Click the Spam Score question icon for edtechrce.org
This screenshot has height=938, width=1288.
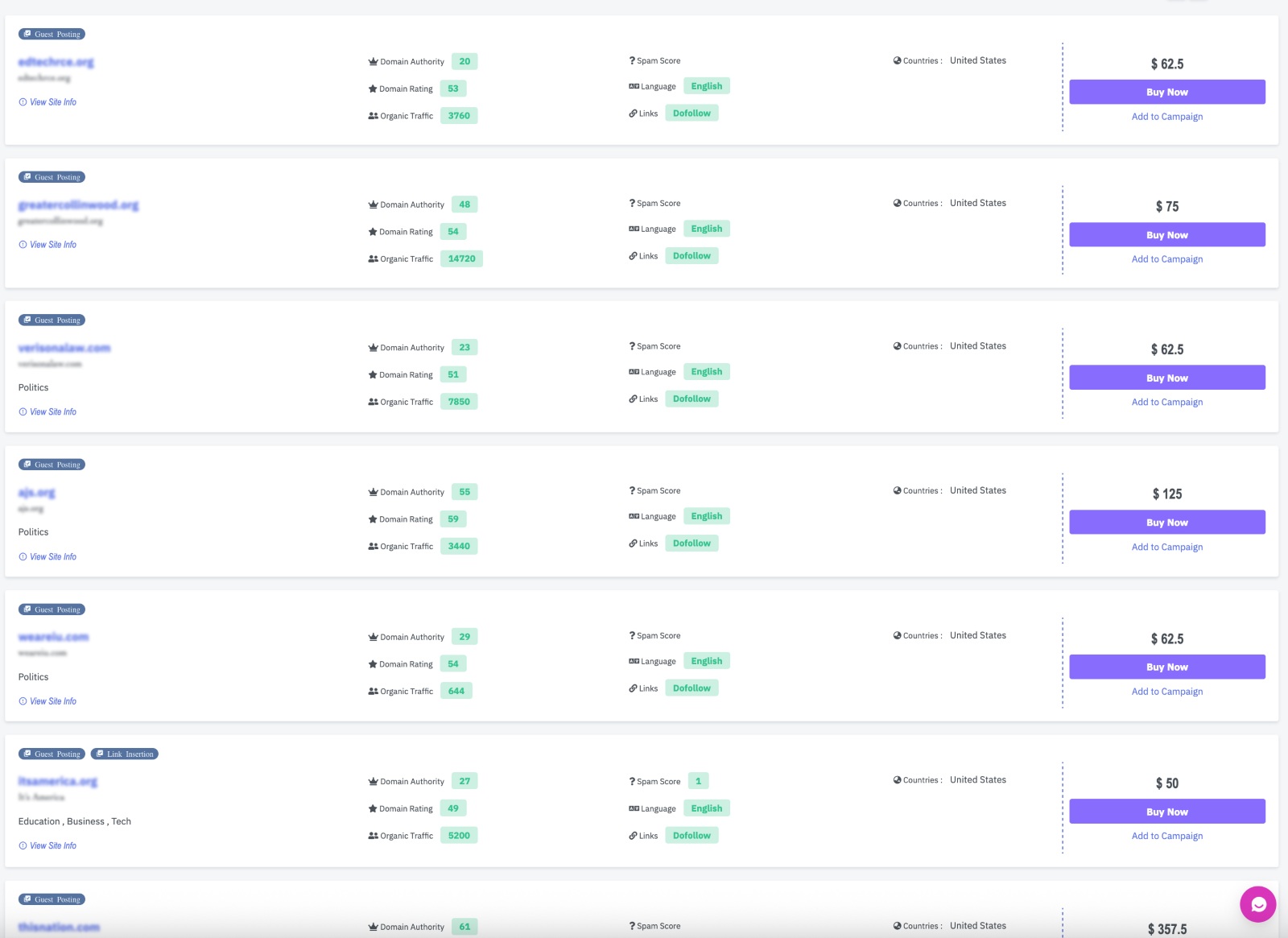(632, 60)
